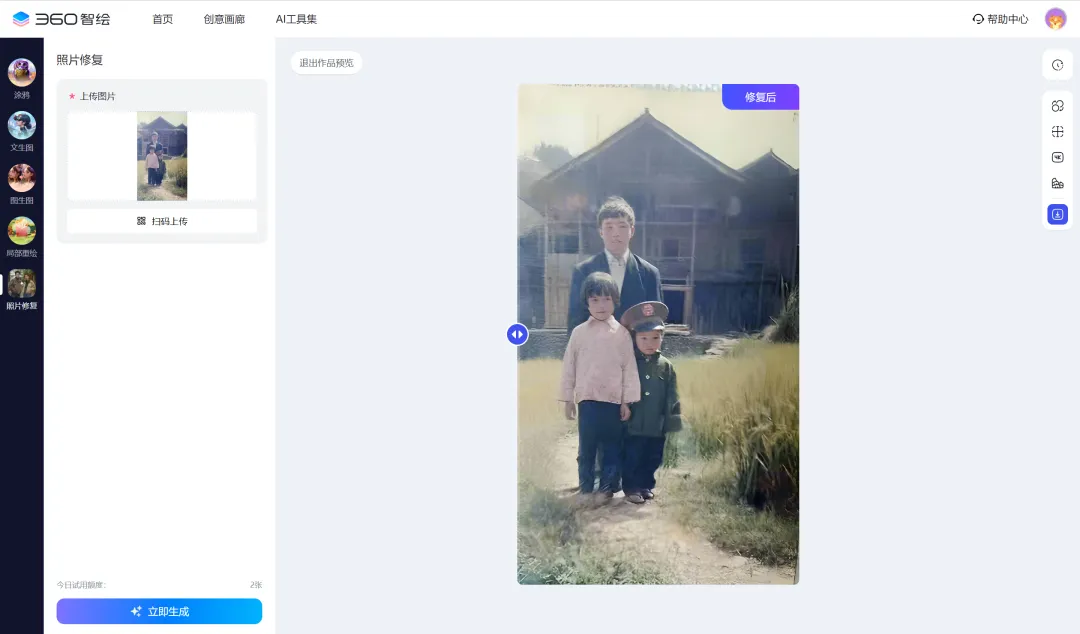Select the 文生图 text-to-image tool
The width and height of the screenshot is (1080, 634).
click(x=21, y=126)
